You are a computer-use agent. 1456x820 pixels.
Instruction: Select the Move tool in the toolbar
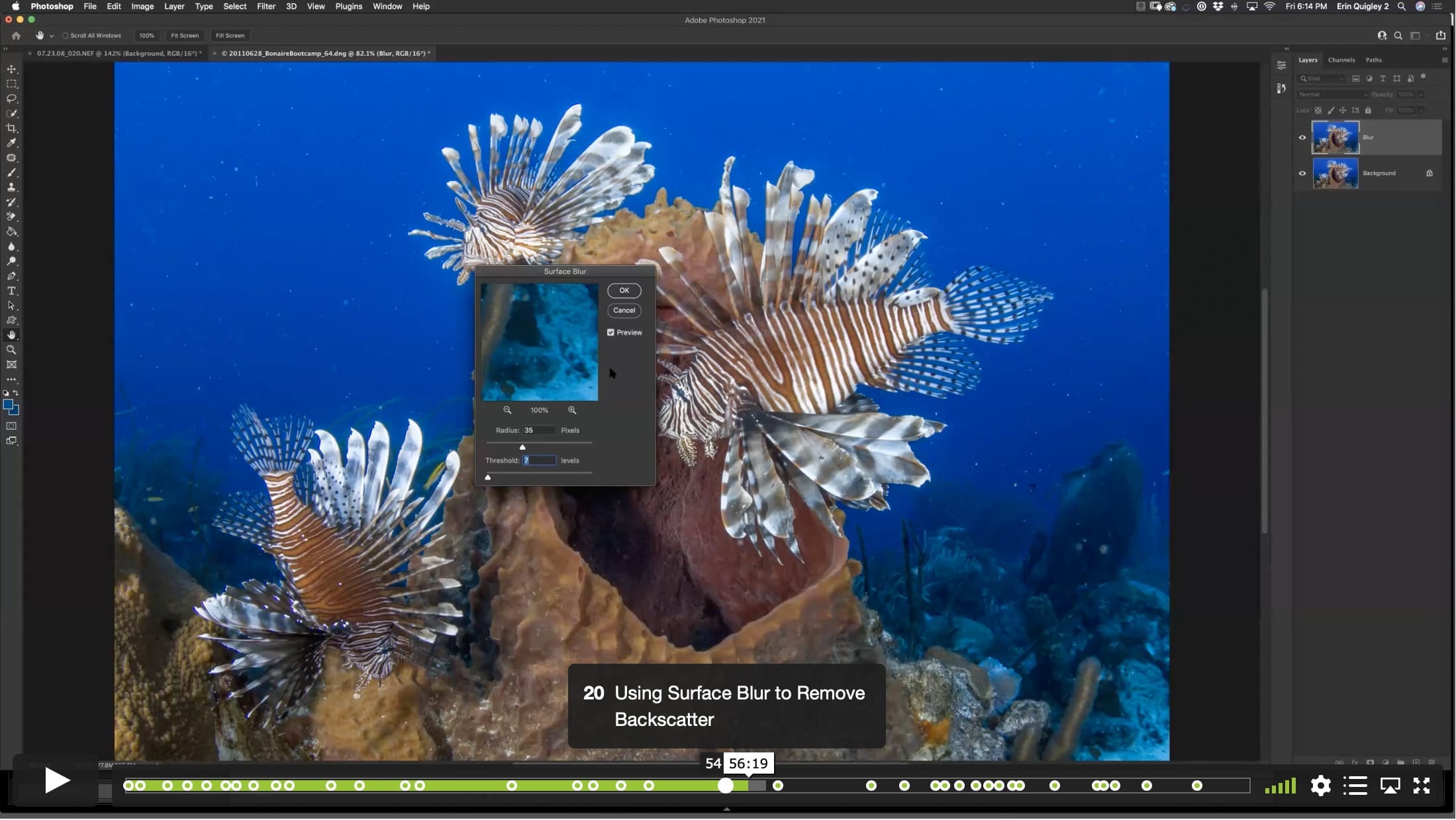coord(11,69)
